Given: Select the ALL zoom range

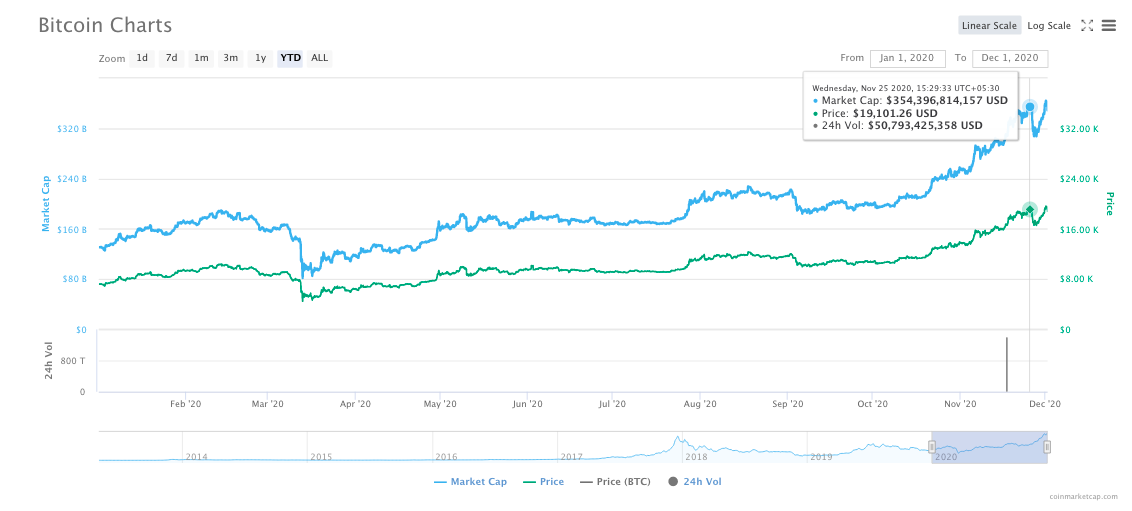Looking at the screenshot, I should click(319, 58).
